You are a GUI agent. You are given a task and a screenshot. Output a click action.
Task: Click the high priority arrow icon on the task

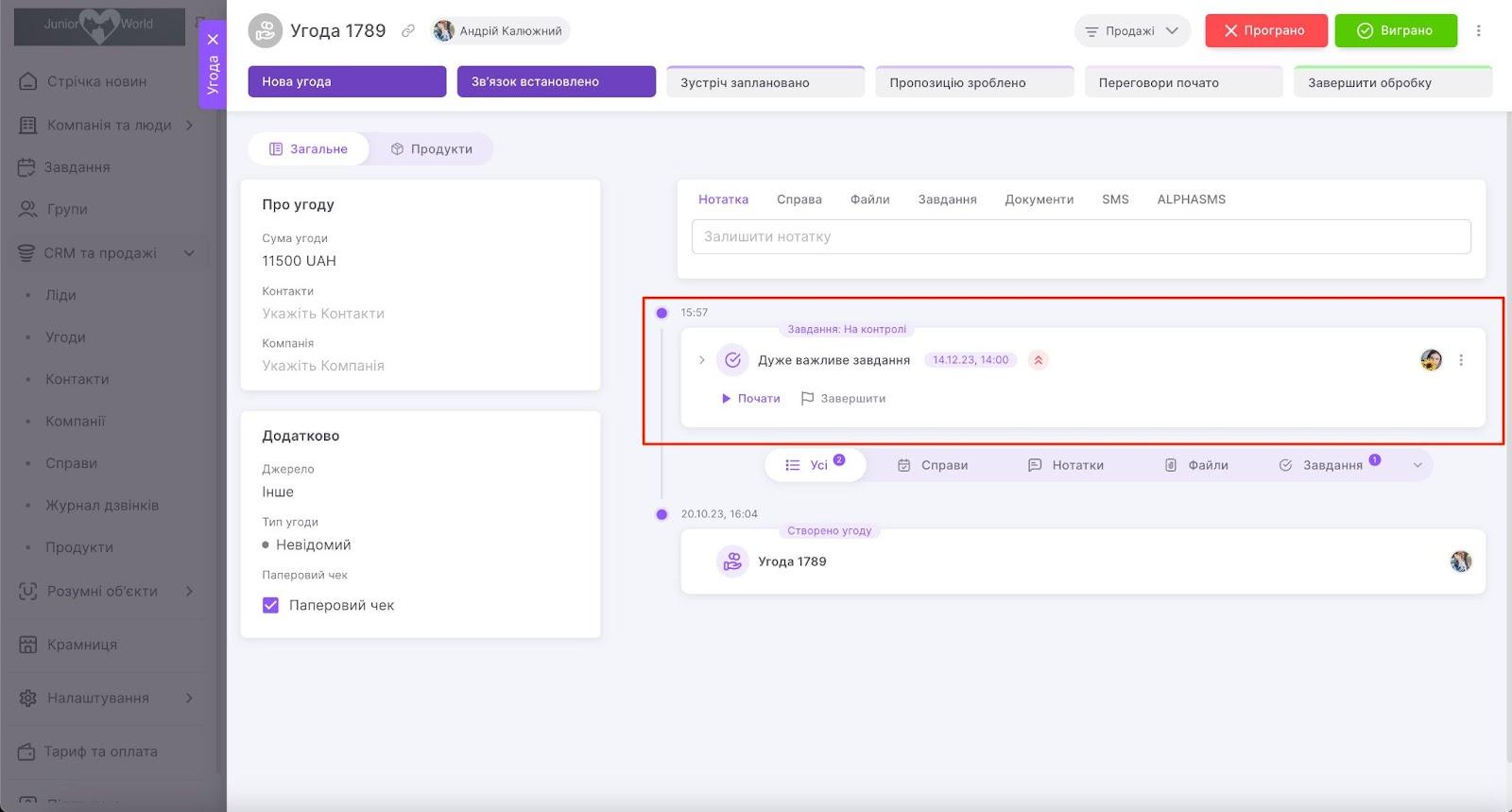[x=1038, y=360]
